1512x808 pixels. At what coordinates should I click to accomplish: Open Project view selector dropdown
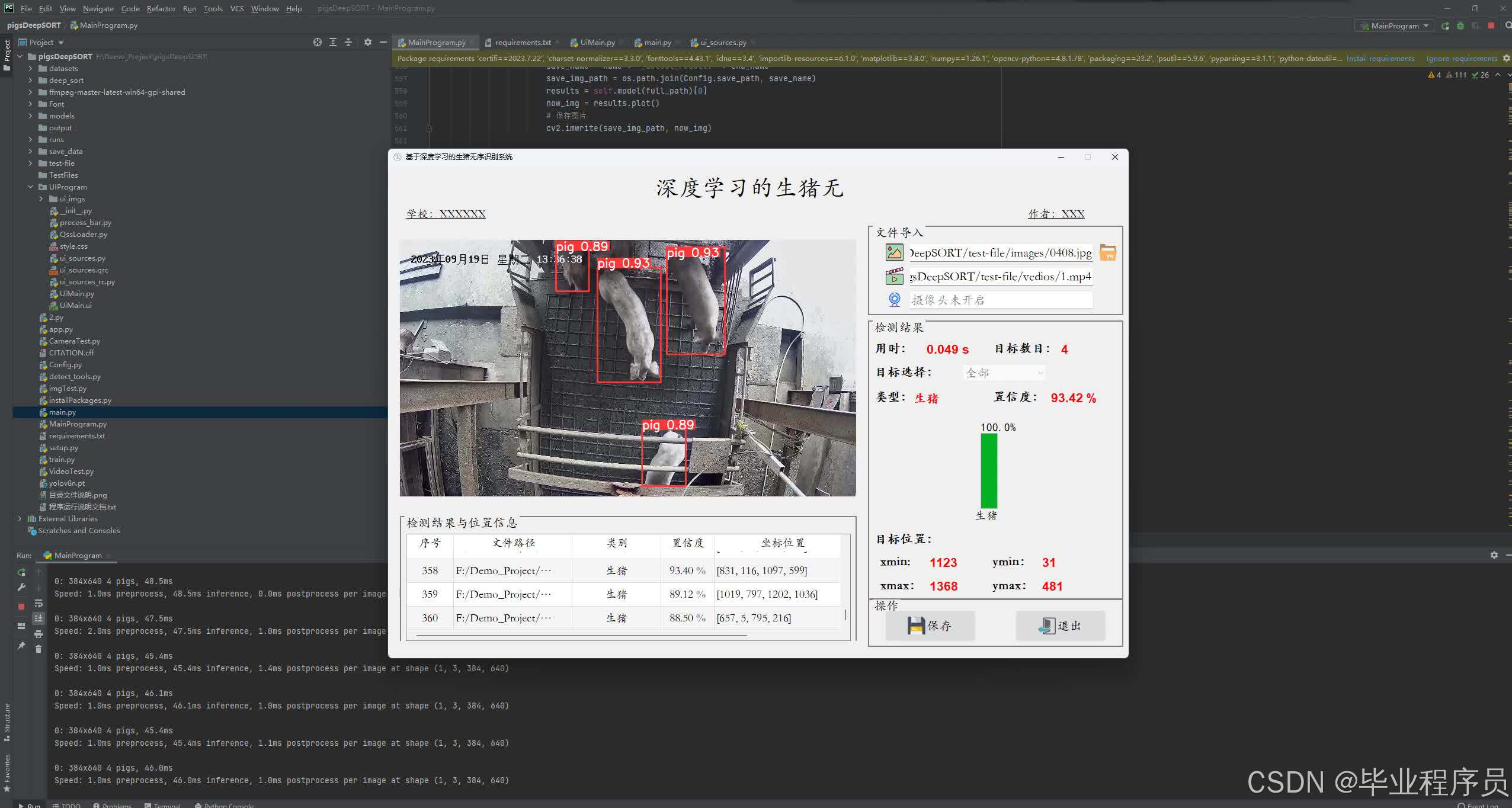[x=41, y=42]
